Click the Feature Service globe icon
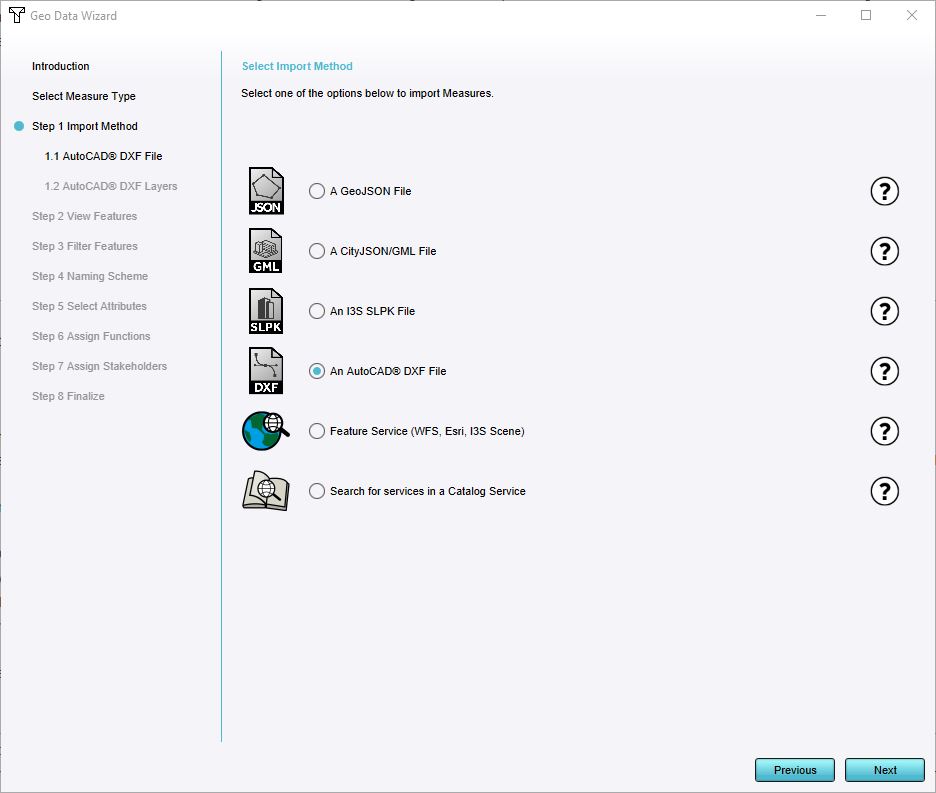The image size is (936, 793). (x=265, y=431)
